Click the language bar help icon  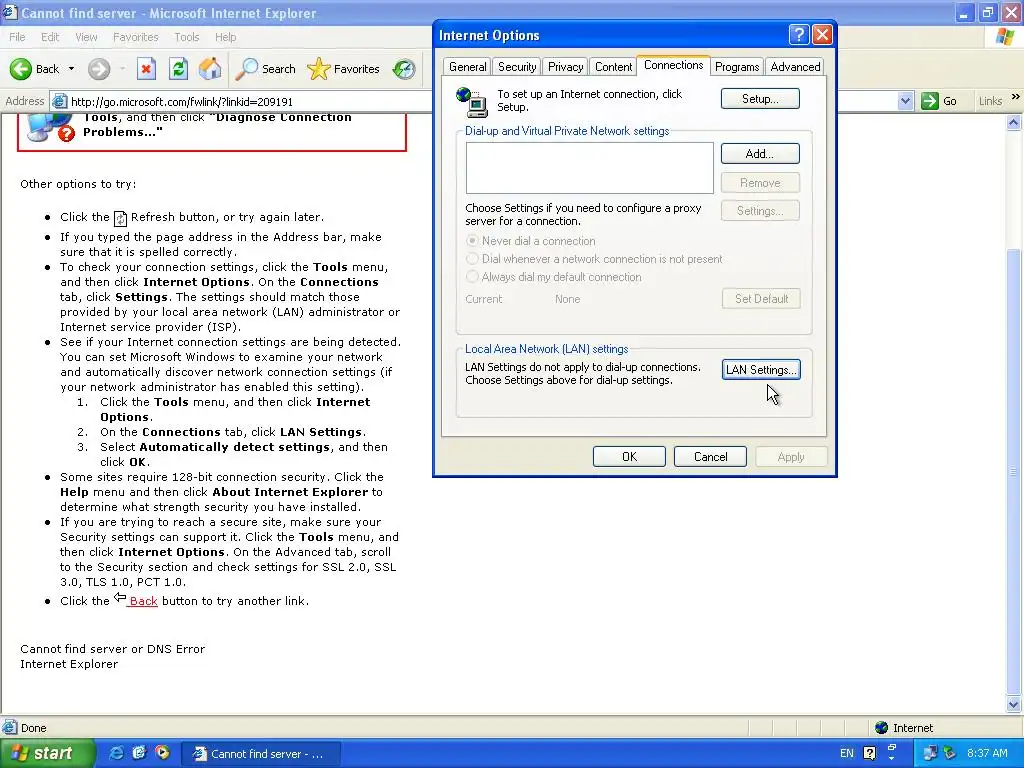tap(869, 753)
